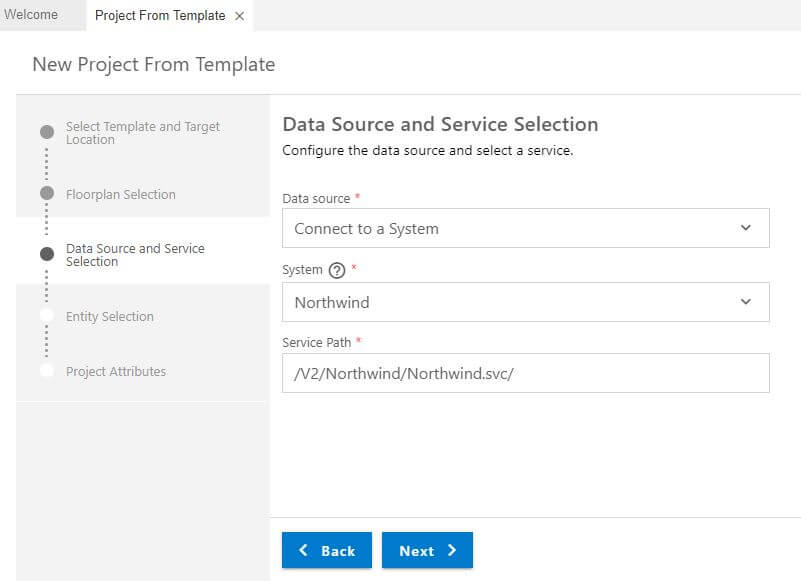Click the Select Template step circle
Viewport: 801px width, 581px height.
coord(46,132)
